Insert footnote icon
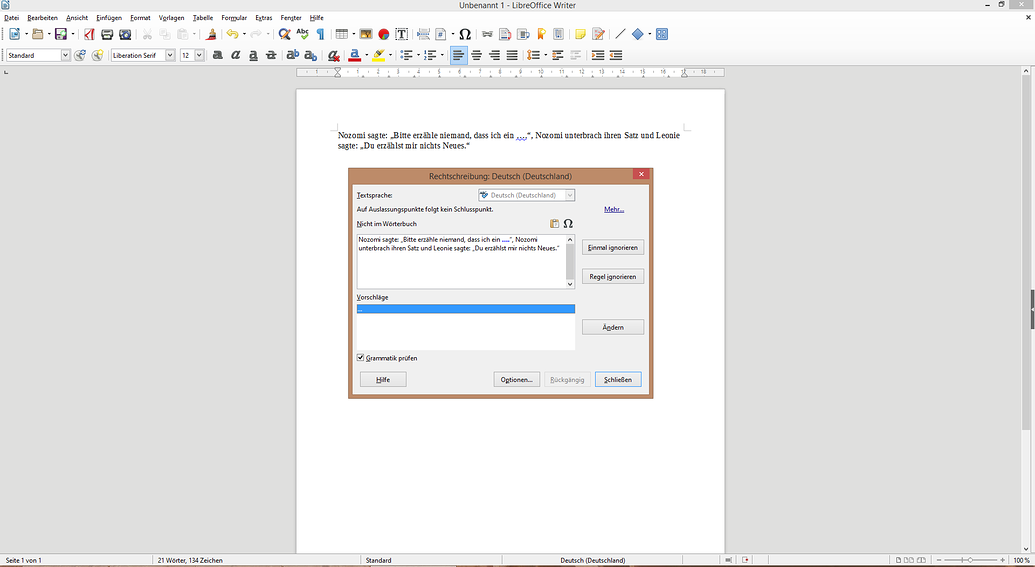 tap(505, 34)
